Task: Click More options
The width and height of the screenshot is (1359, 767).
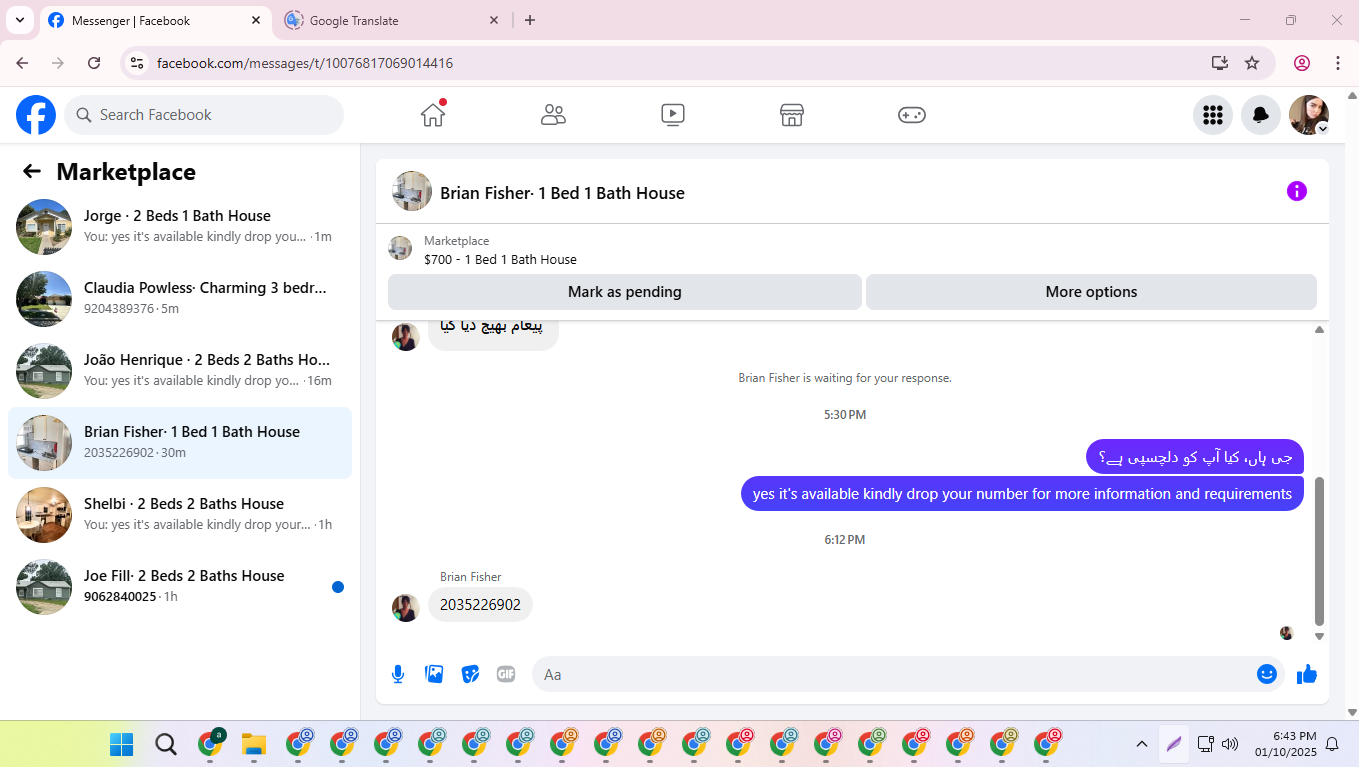Action: [x=1091, y=292]
